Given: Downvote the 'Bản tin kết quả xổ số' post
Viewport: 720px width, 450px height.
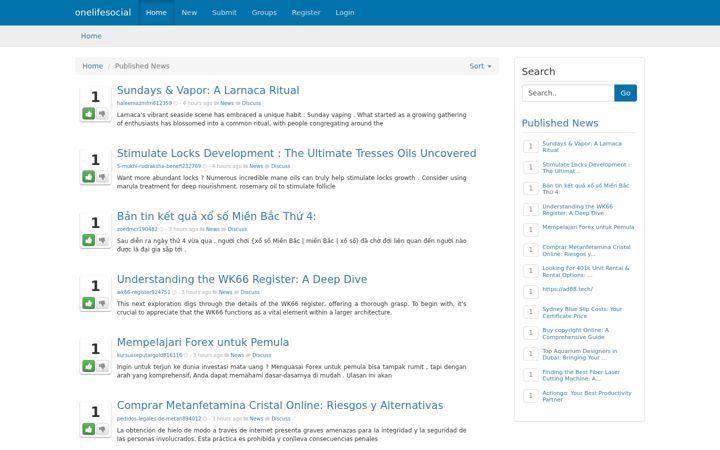Looking at the screenshot, I should [x=102, y=240].
